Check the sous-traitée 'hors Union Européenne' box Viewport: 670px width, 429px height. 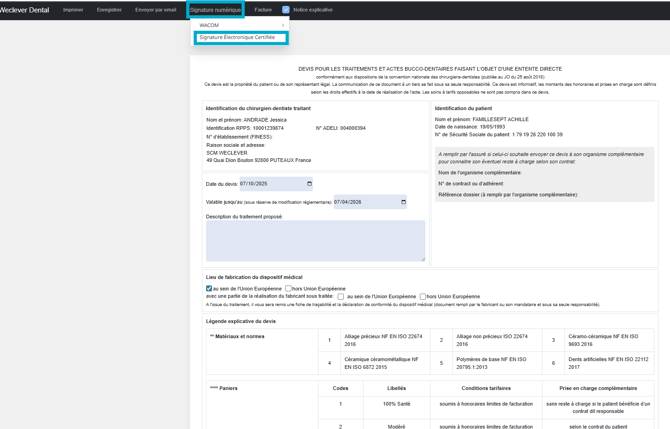(x=423, y=297)
